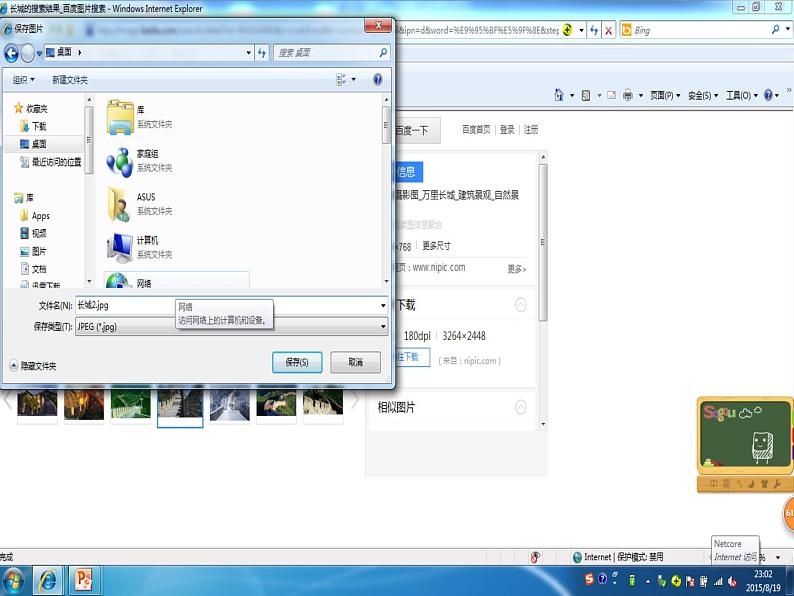Click the IE Print icon
Image resolution: width=794 pixels, height=596 pixels.
(x=628, y=95)
